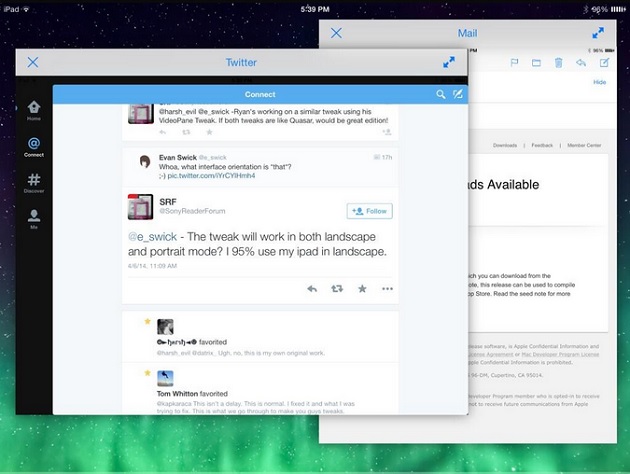Screen dimensions: 630x474
Task: Reply icon under the VideoPane Tweak tweet
Action: tap(162, 132)
